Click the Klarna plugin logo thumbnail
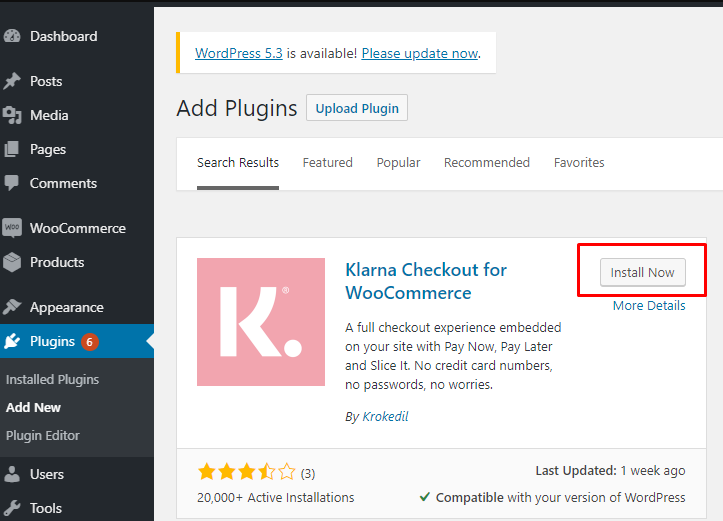The image size is (723, 521). click(x=261, y=322)
